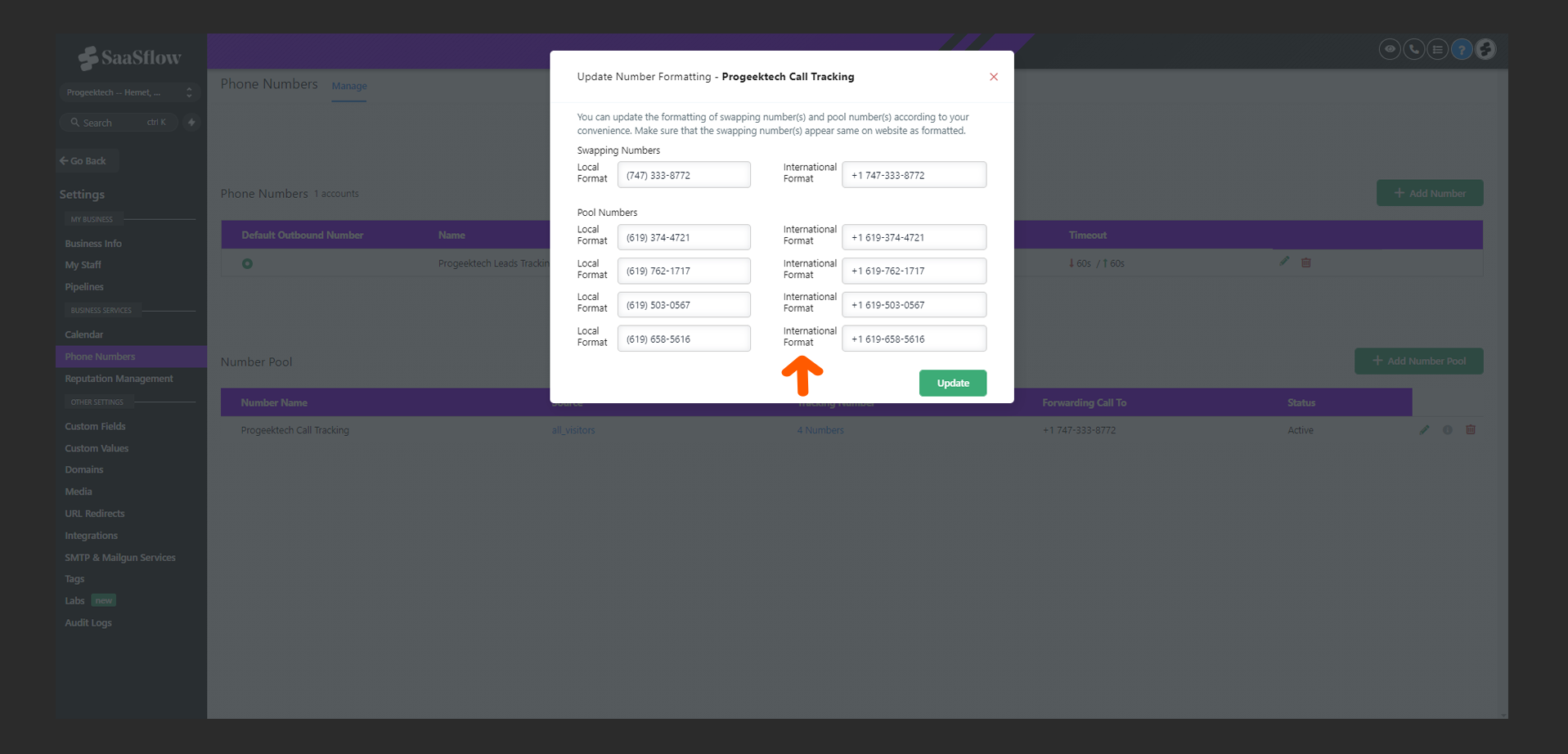Click the lightning bolt quick actions icon
Image resolution: width=1568 pixels, height=754 pixels.
coord(191,123)
